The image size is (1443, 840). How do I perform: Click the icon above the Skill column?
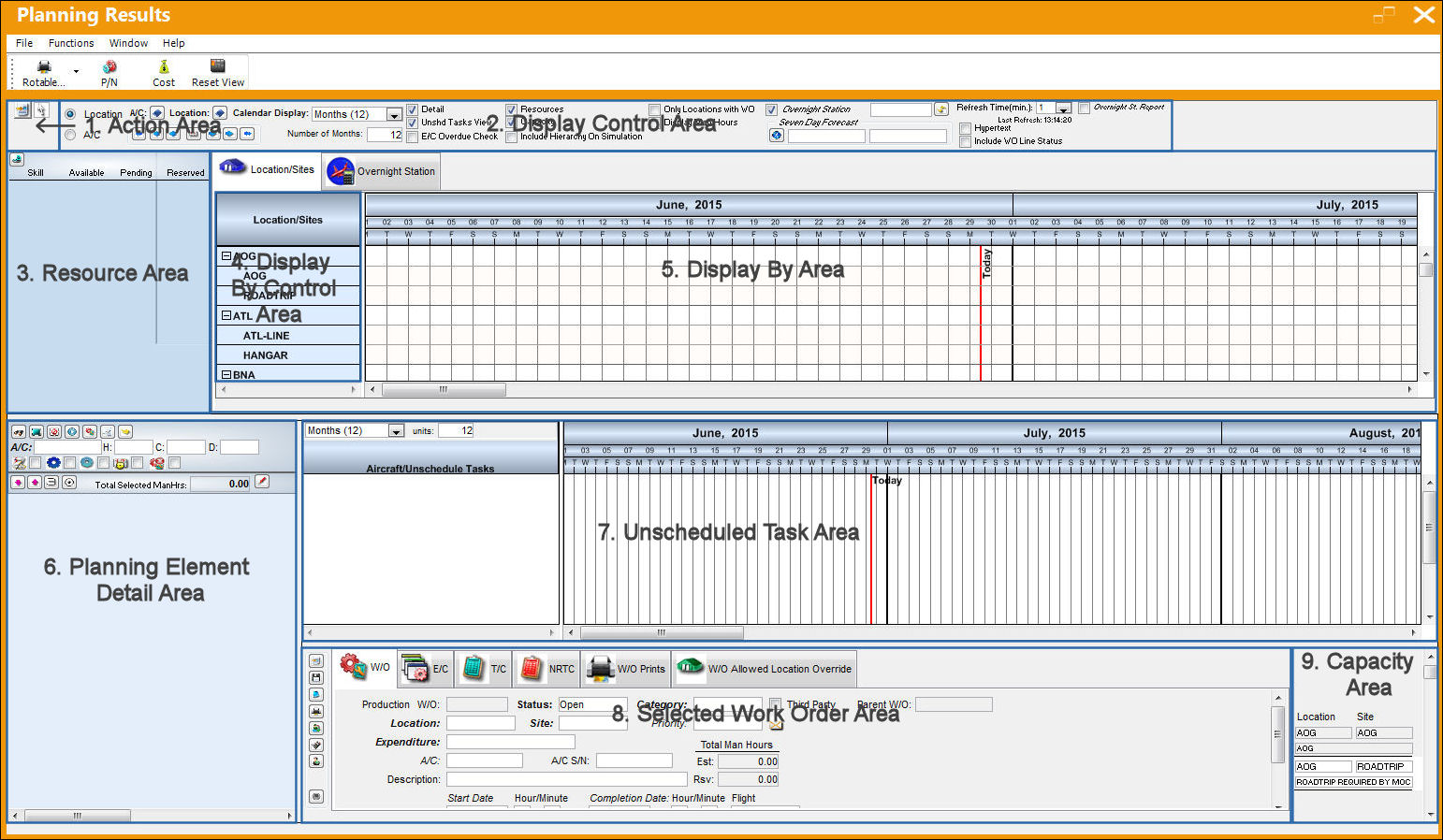click(17, 159)
